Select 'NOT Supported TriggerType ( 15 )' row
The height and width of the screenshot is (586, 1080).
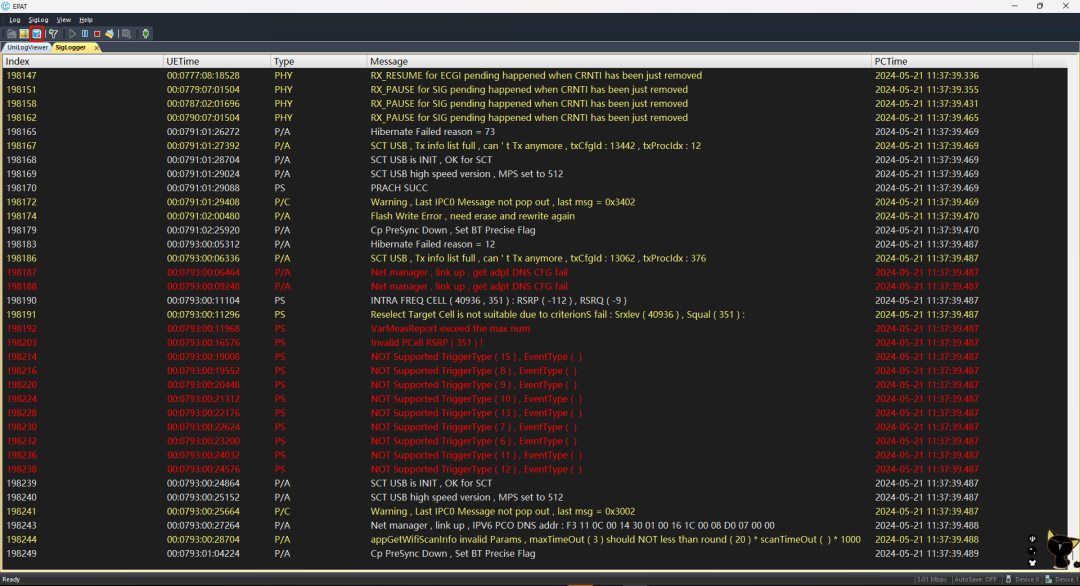click(x=534, y=357)
